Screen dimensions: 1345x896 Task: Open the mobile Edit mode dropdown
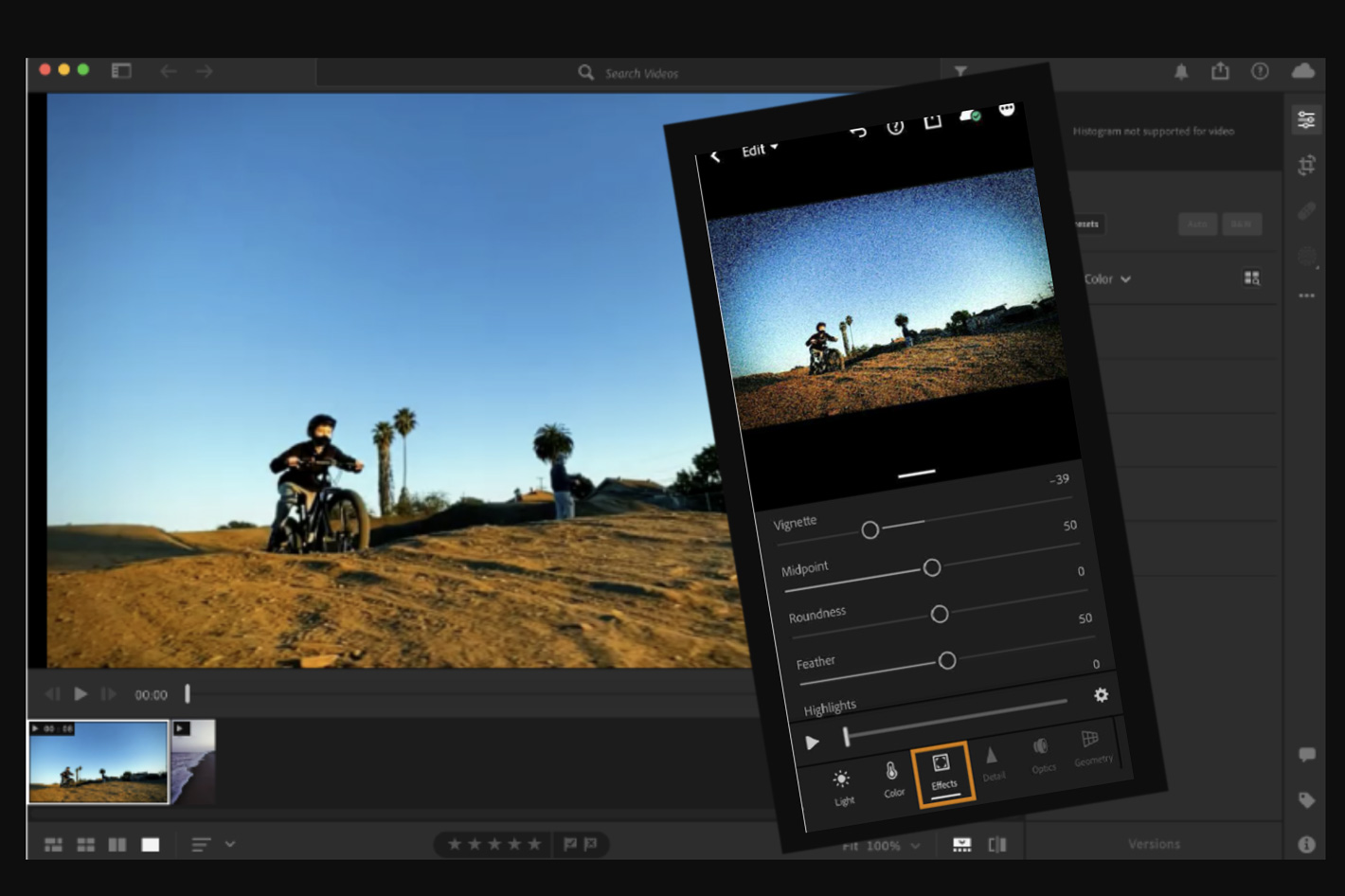(x=760, y=150)
